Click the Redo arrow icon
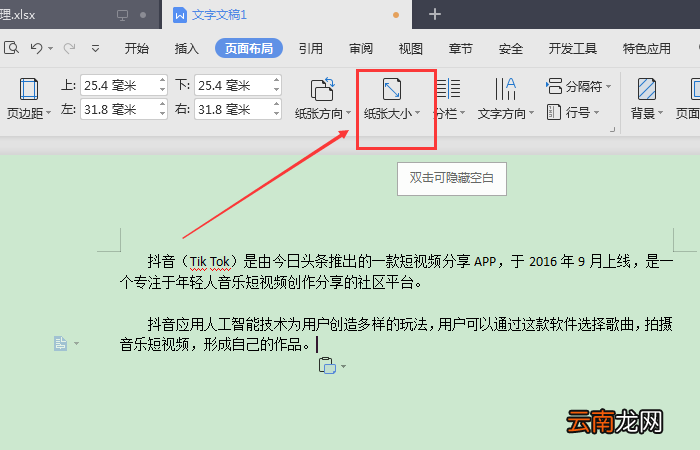The width and height of the screenshot is (700, 450). (x=69, y=48)
